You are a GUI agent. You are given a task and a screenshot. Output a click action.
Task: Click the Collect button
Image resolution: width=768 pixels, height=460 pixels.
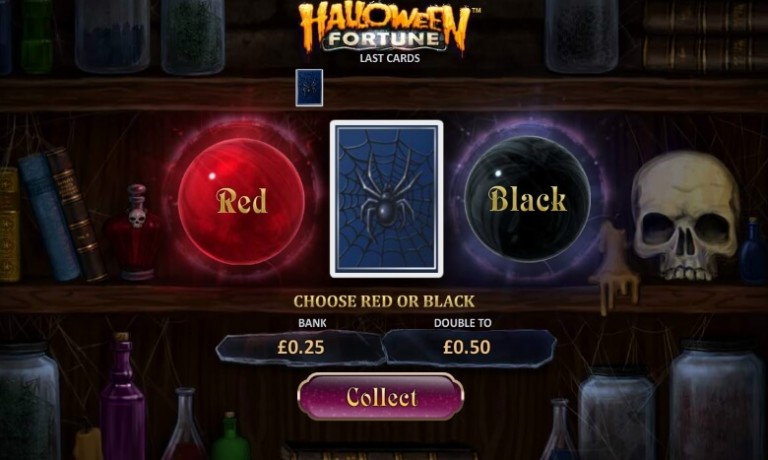point(381,397)
